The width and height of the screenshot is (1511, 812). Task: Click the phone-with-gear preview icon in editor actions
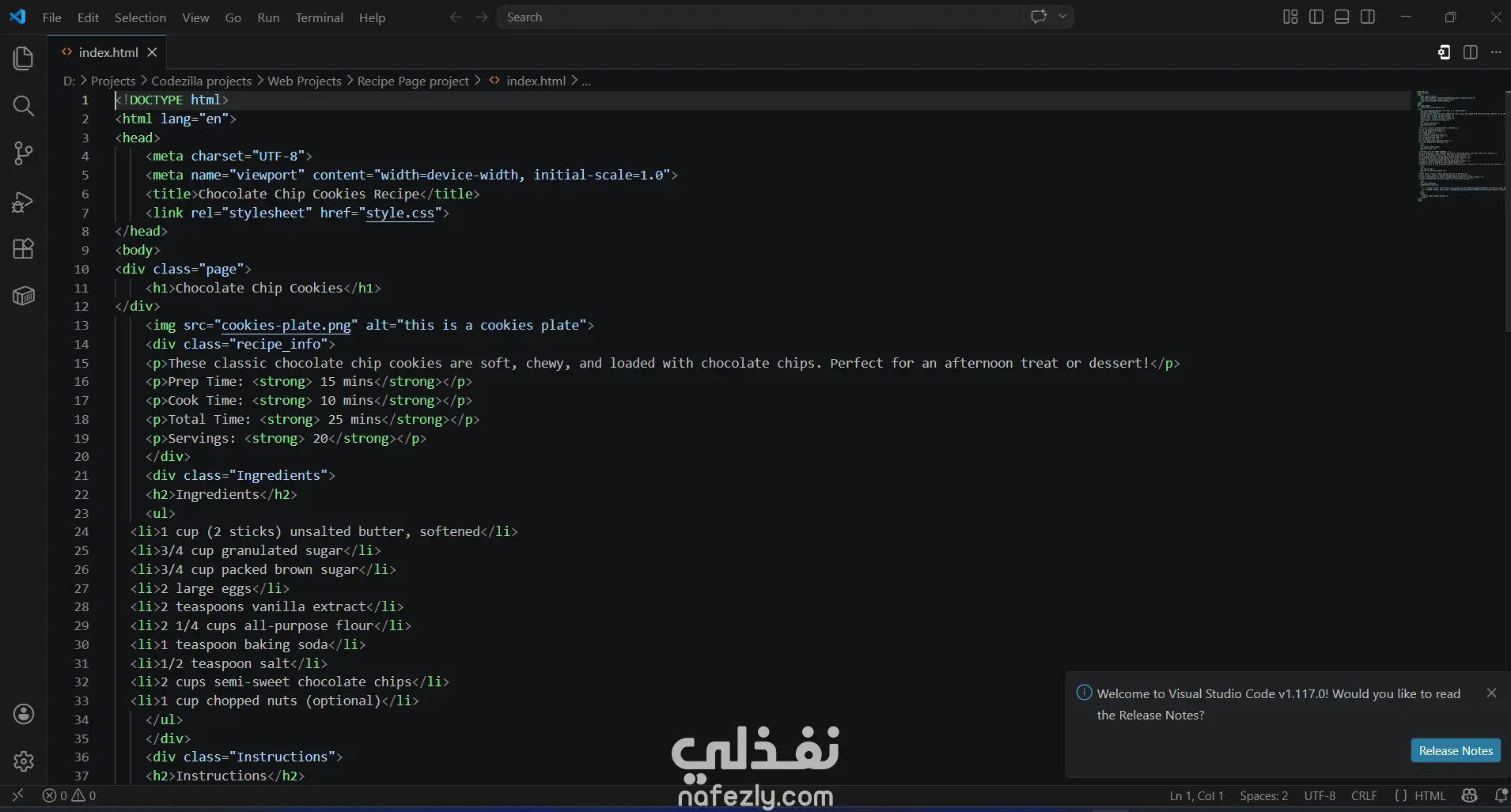(1444, 52)
